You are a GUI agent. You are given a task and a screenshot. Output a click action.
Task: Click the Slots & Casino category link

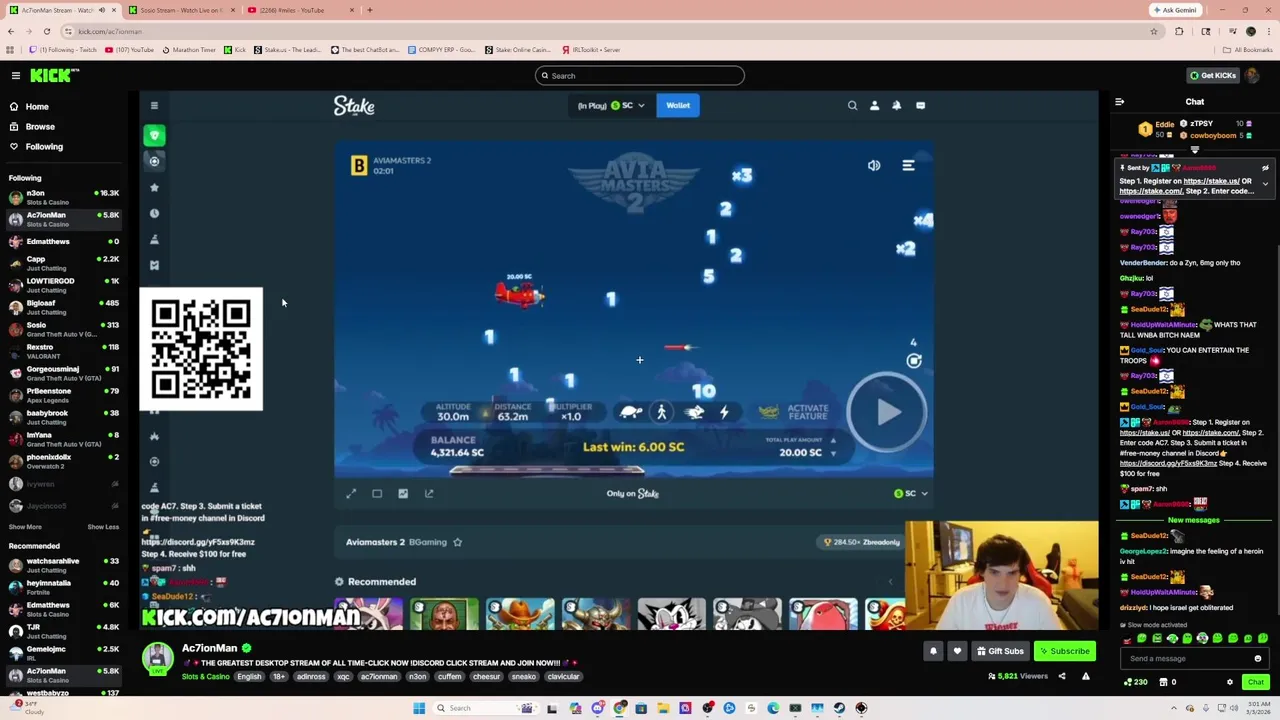click(205, 677)
